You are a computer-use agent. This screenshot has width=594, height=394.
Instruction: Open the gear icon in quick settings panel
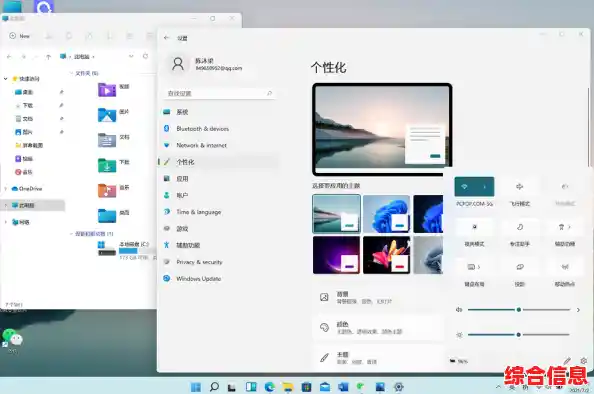click(x=584, y=361)
